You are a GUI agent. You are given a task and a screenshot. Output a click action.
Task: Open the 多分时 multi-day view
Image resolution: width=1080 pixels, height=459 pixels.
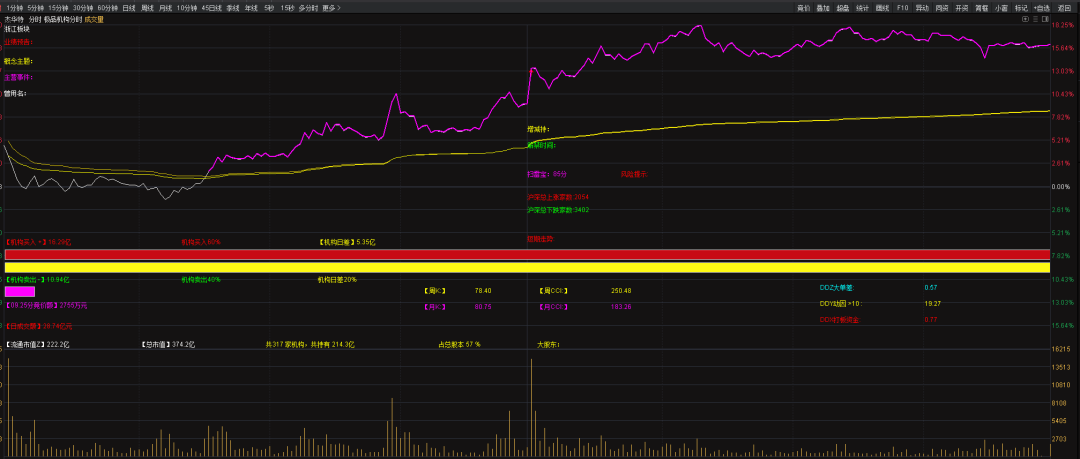tap(307, 7)
